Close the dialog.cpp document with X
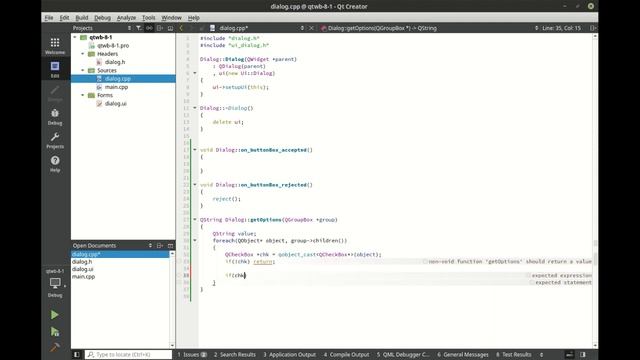This screenshot has height=360, width=640. tap(311, 28)
